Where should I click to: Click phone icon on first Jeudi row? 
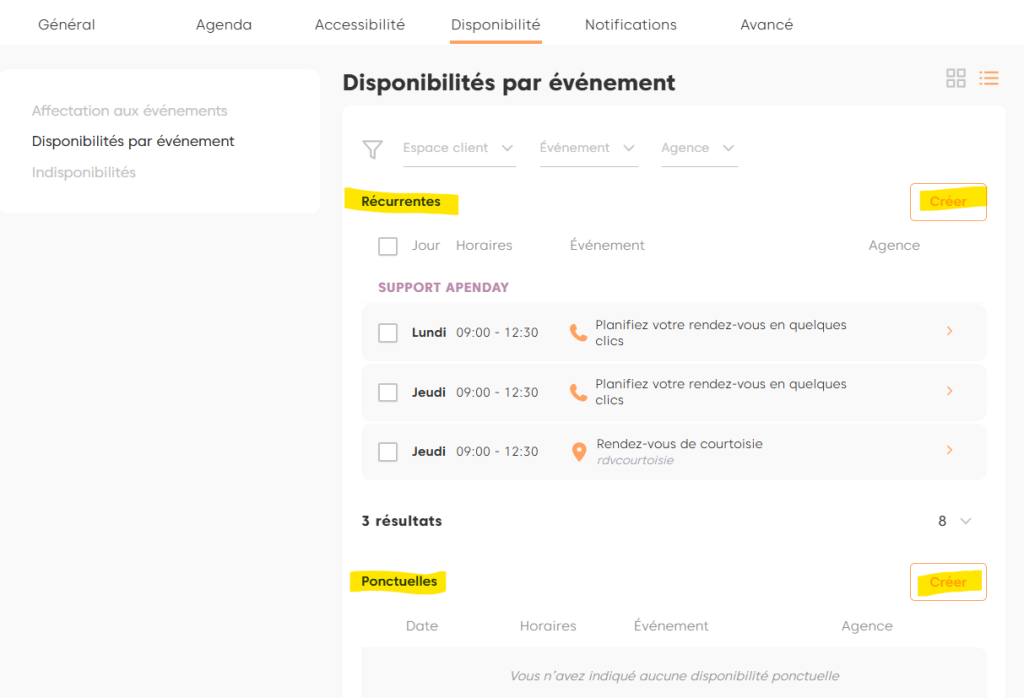pyautogui.click(x=578, y=392)
